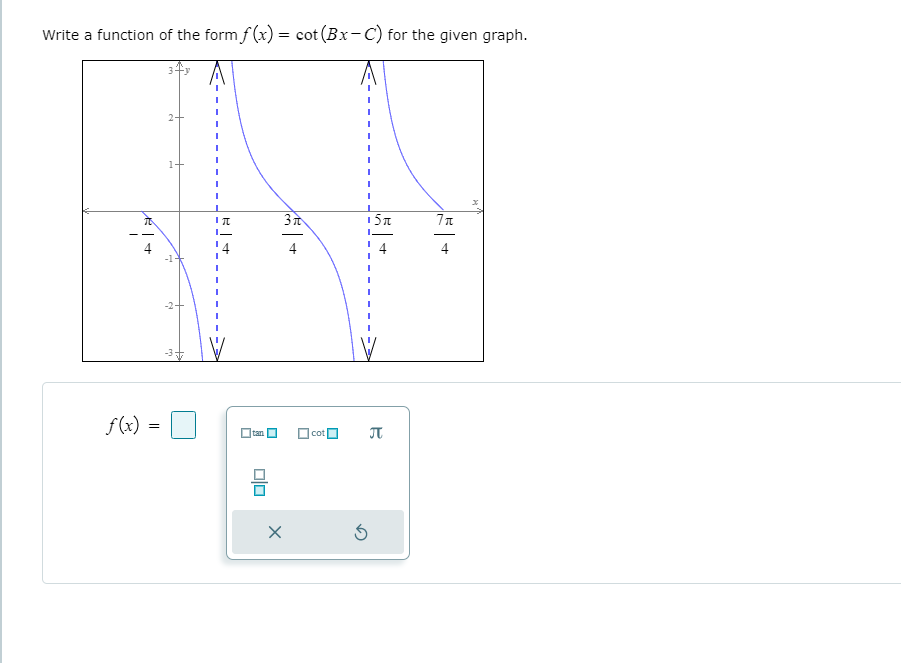Click the 3pi/4 label on the x-axis

tap(293, 231)
